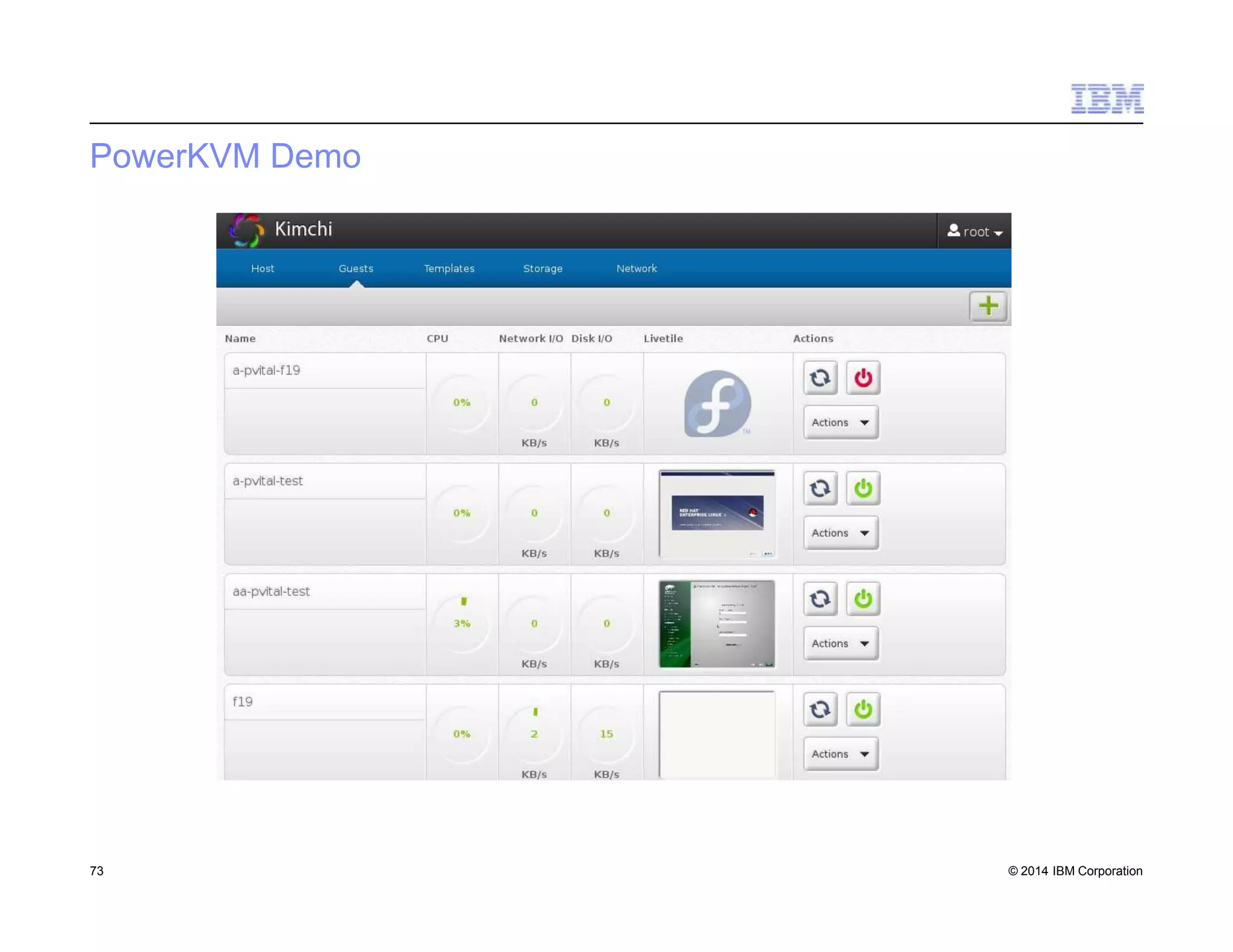Power on the aa-pvital-test guest

click(x=863, y=599)
